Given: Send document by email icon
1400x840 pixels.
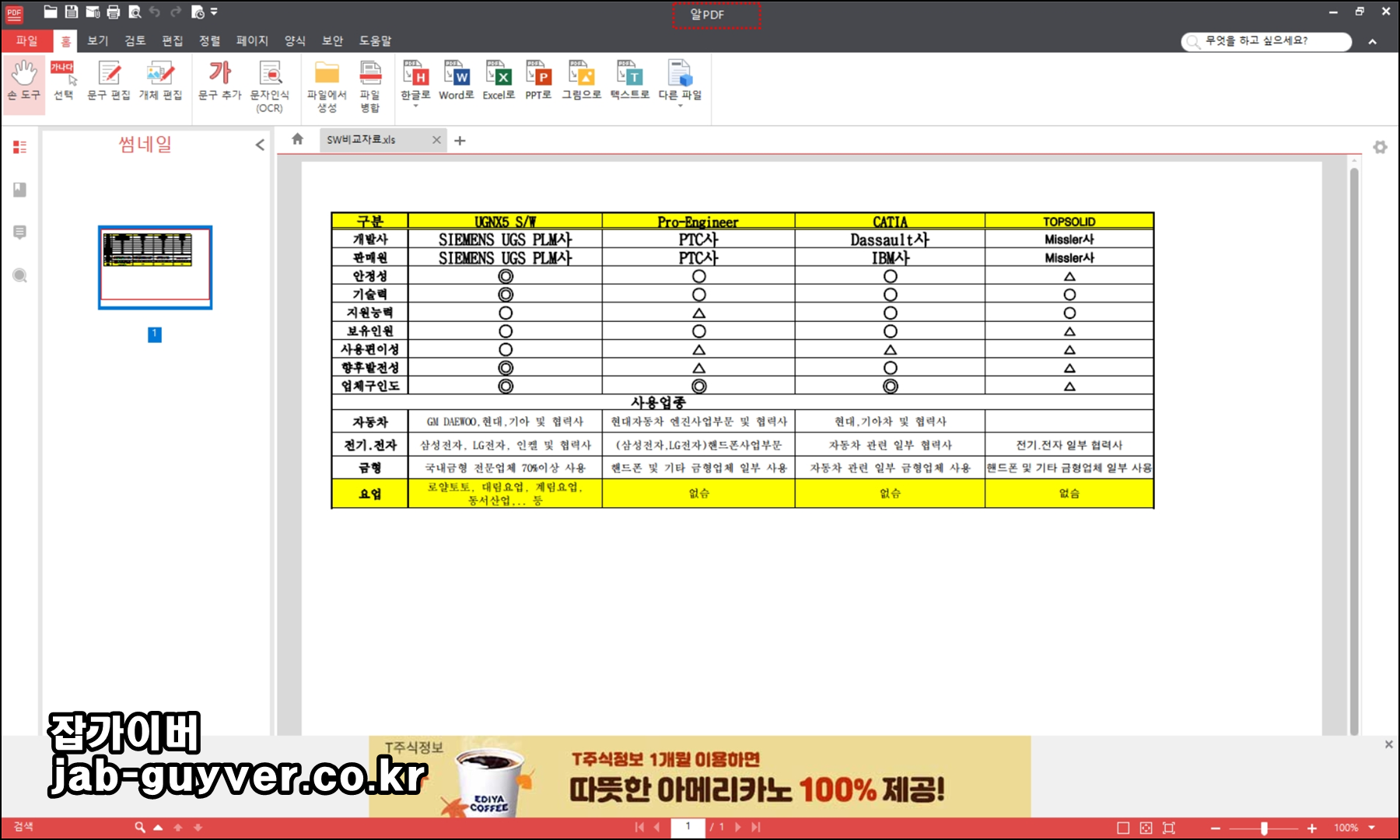Looking at the screenshot, I should coord(93,12).
